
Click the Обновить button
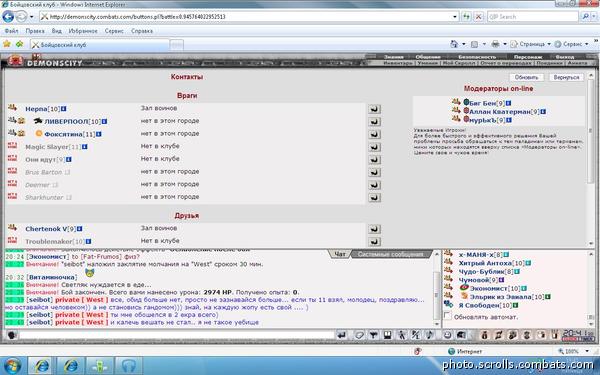(527, 77)
